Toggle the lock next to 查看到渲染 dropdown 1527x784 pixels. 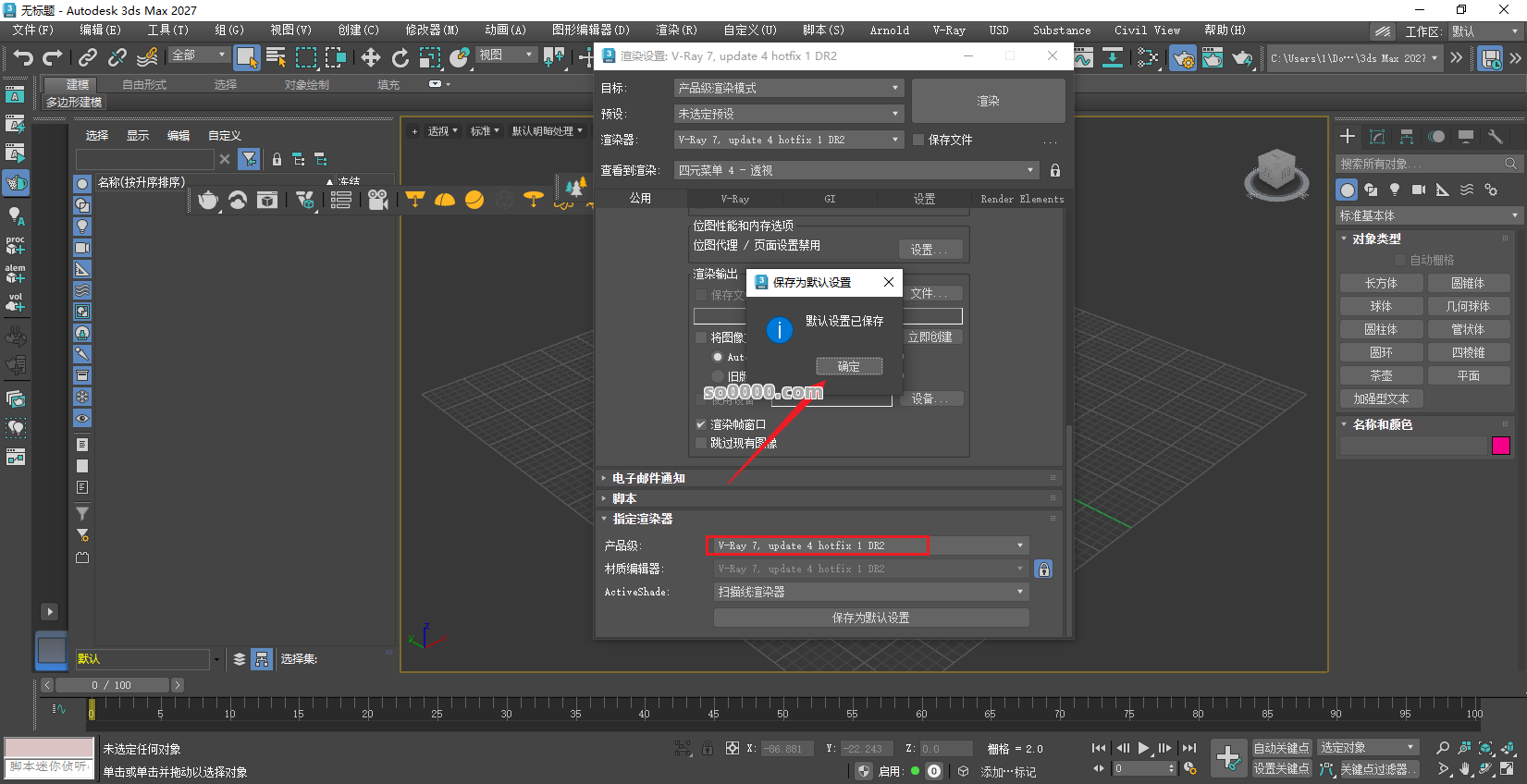(1055, 170)
